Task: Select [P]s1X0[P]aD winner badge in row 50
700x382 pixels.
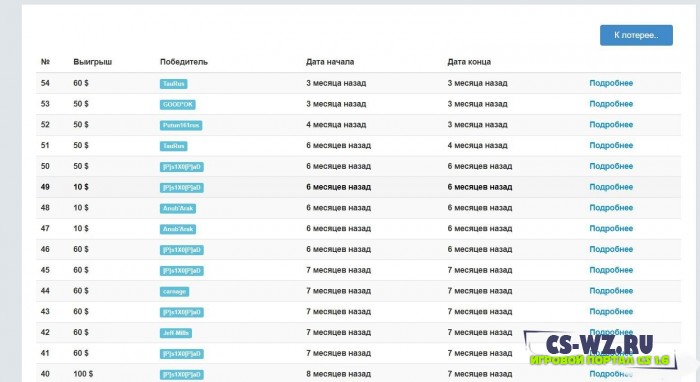Action: pyautogui.click(x=182, y=167)
